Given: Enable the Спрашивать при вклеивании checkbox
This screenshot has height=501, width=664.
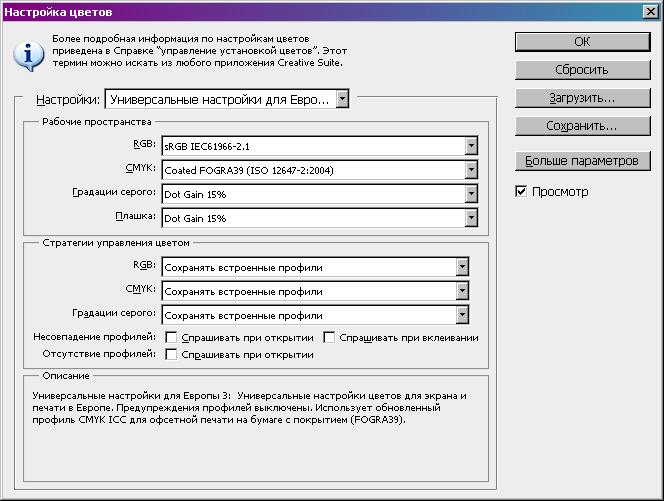Looking at the screenshot, I should (x=330, y=338).
